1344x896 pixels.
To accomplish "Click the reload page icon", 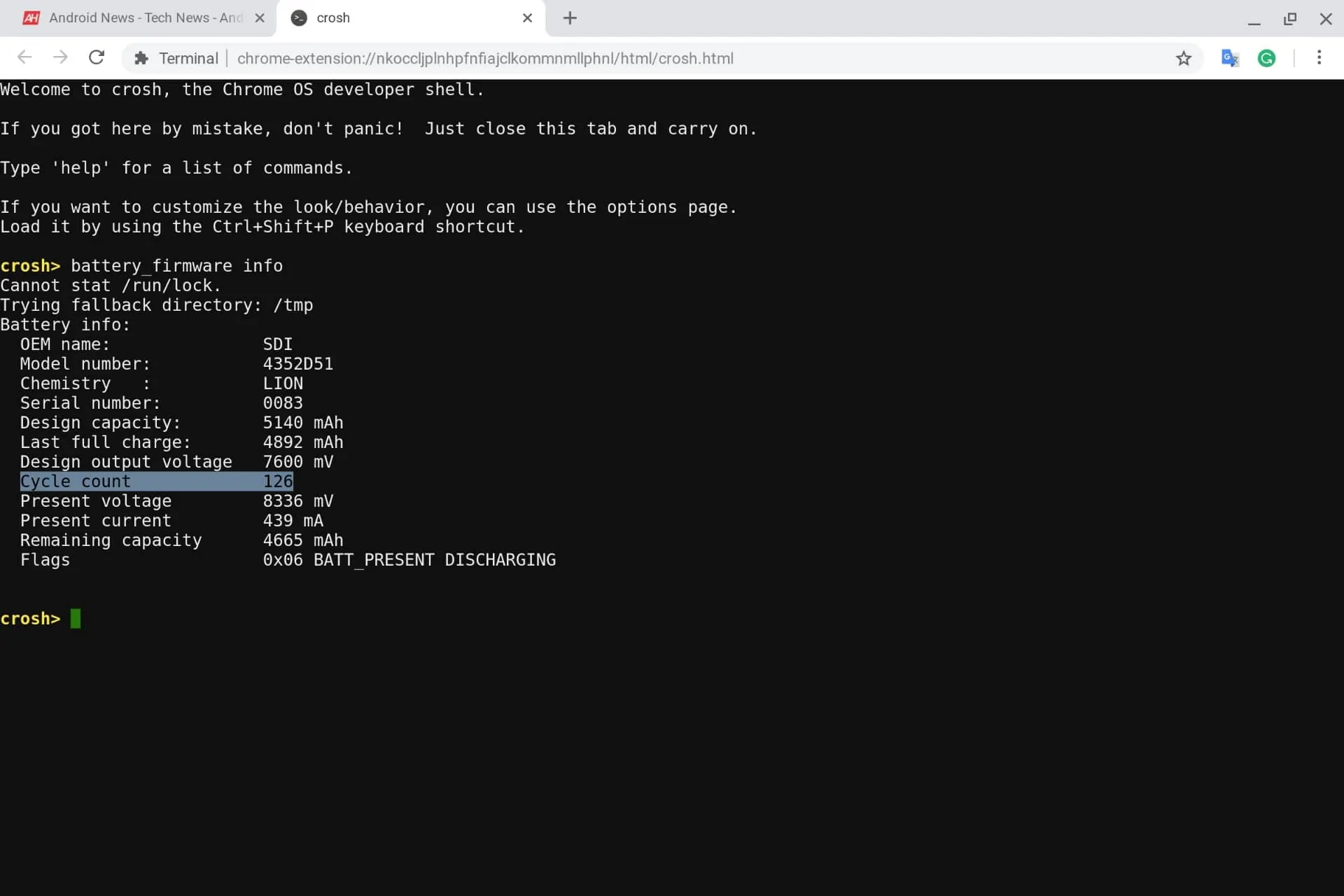I will [96, 58].
